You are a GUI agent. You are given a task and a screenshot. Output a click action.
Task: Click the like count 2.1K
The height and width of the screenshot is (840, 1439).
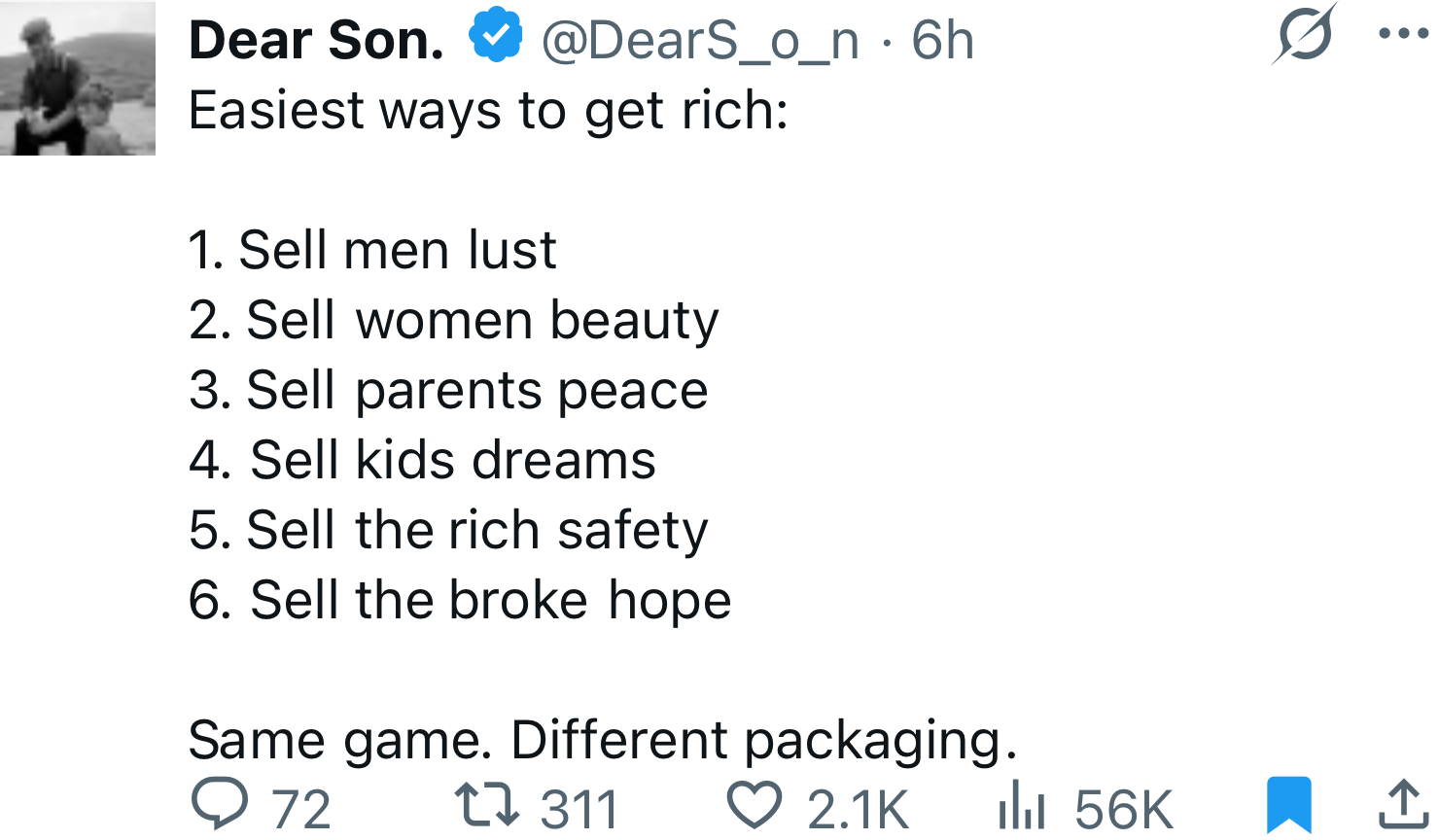pyautogui.click(x=858, y=809)
